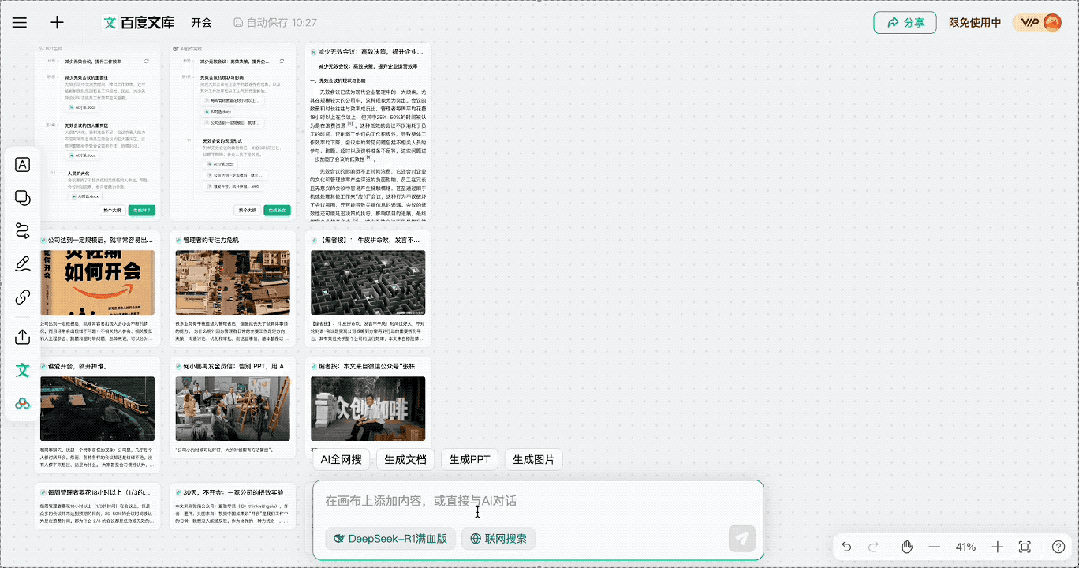Click the white button in second outline card

coord(248,210)
